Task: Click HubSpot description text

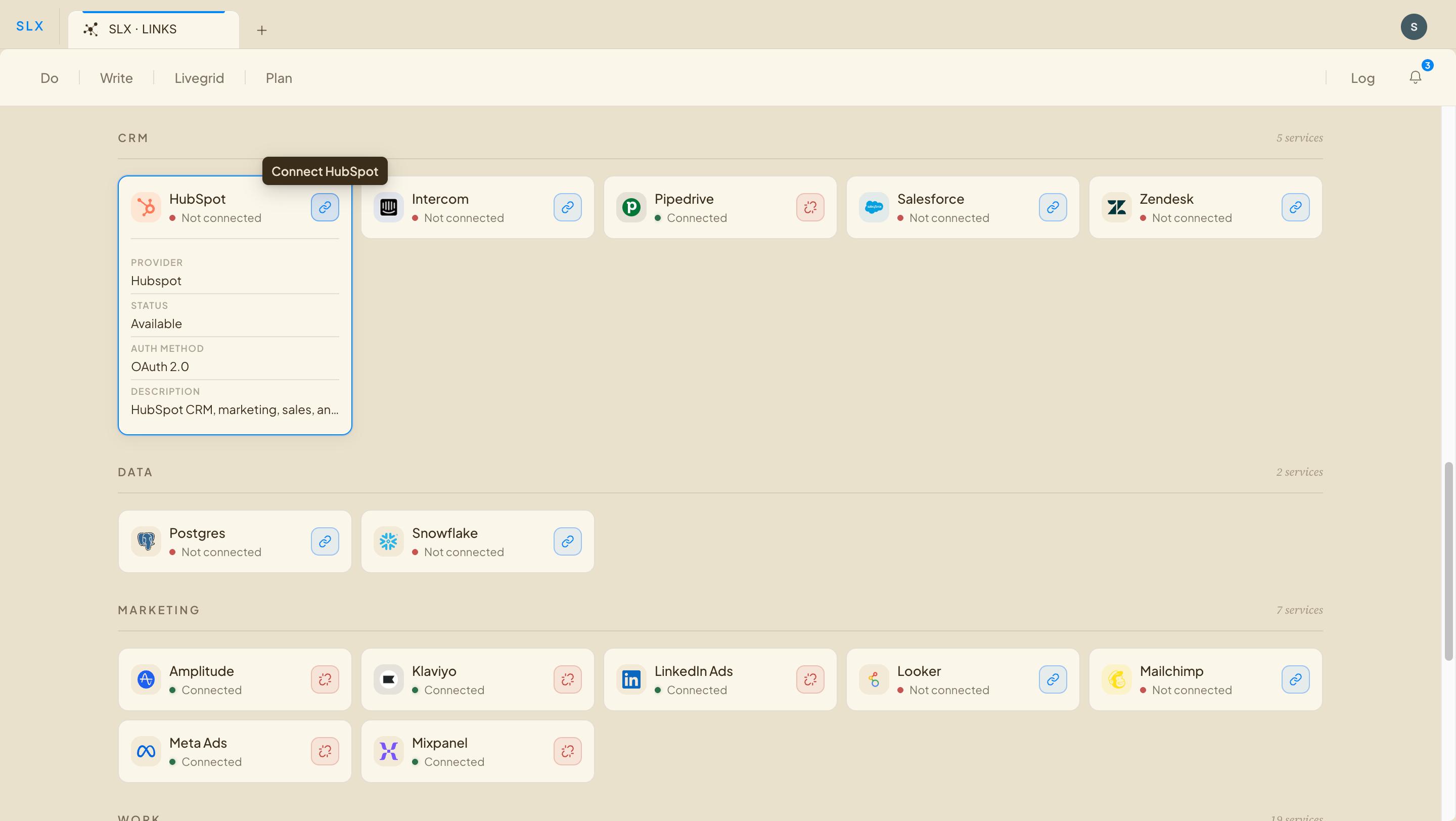Action: pyautogui.click(x=235, y=409)
